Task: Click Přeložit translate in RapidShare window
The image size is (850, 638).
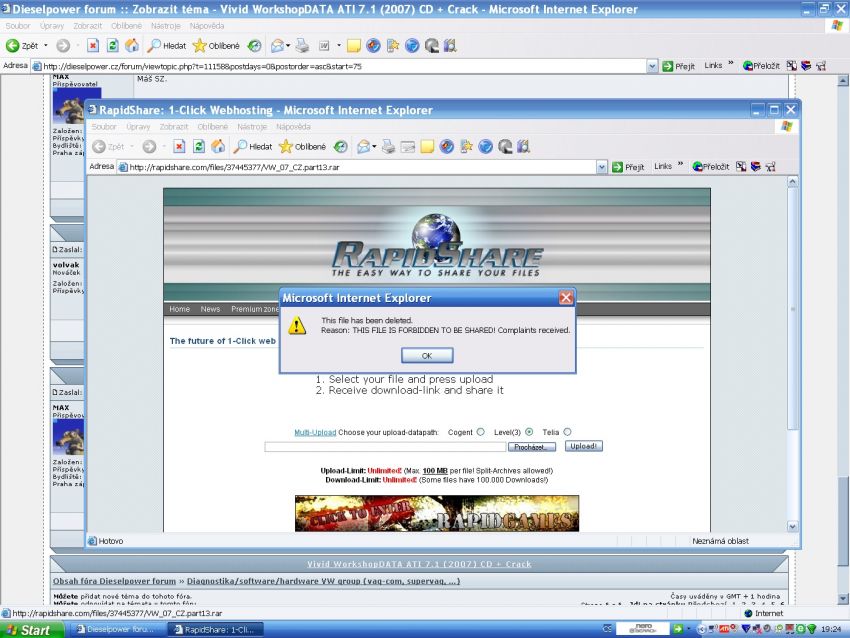Action: tap(711, 167)
